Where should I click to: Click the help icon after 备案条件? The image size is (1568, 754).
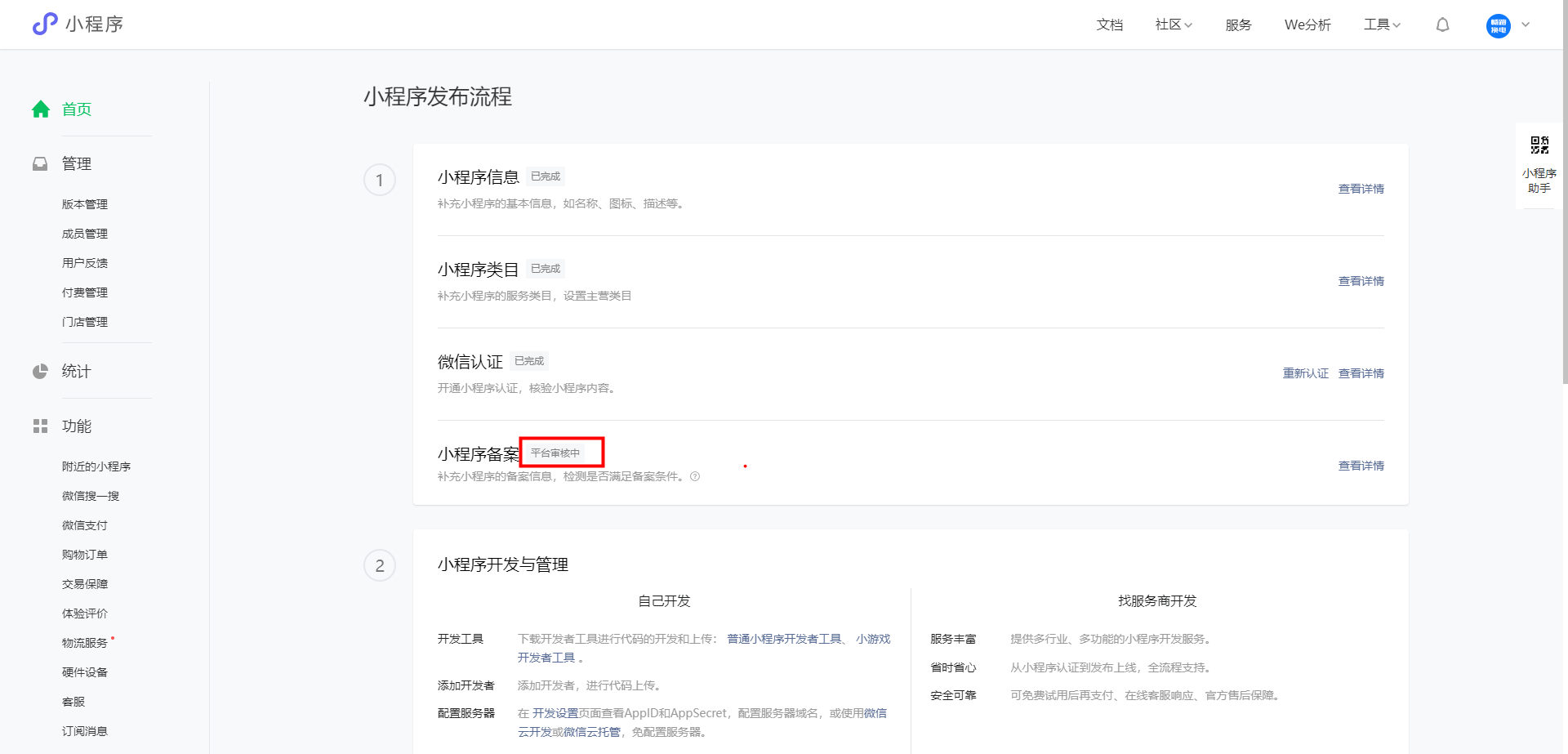[695, 477]
